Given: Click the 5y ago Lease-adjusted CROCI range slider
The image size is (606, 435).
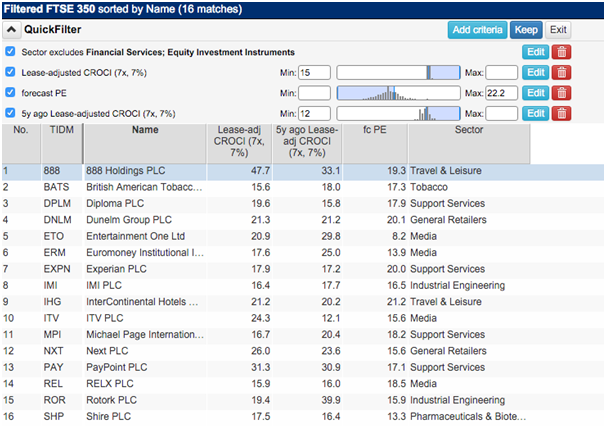Looking at the screenshot, I should 398,114.
